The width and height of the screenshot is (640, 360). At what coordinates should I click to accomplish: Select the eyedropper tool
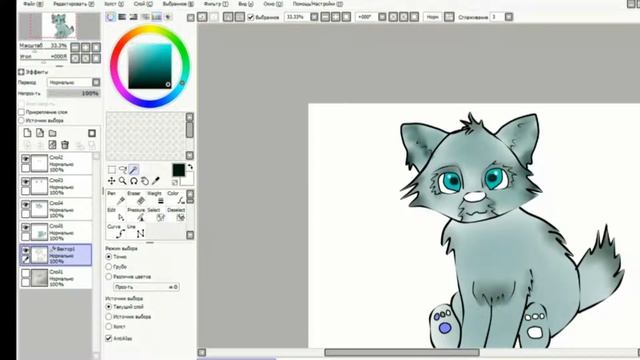coord(156,181)
